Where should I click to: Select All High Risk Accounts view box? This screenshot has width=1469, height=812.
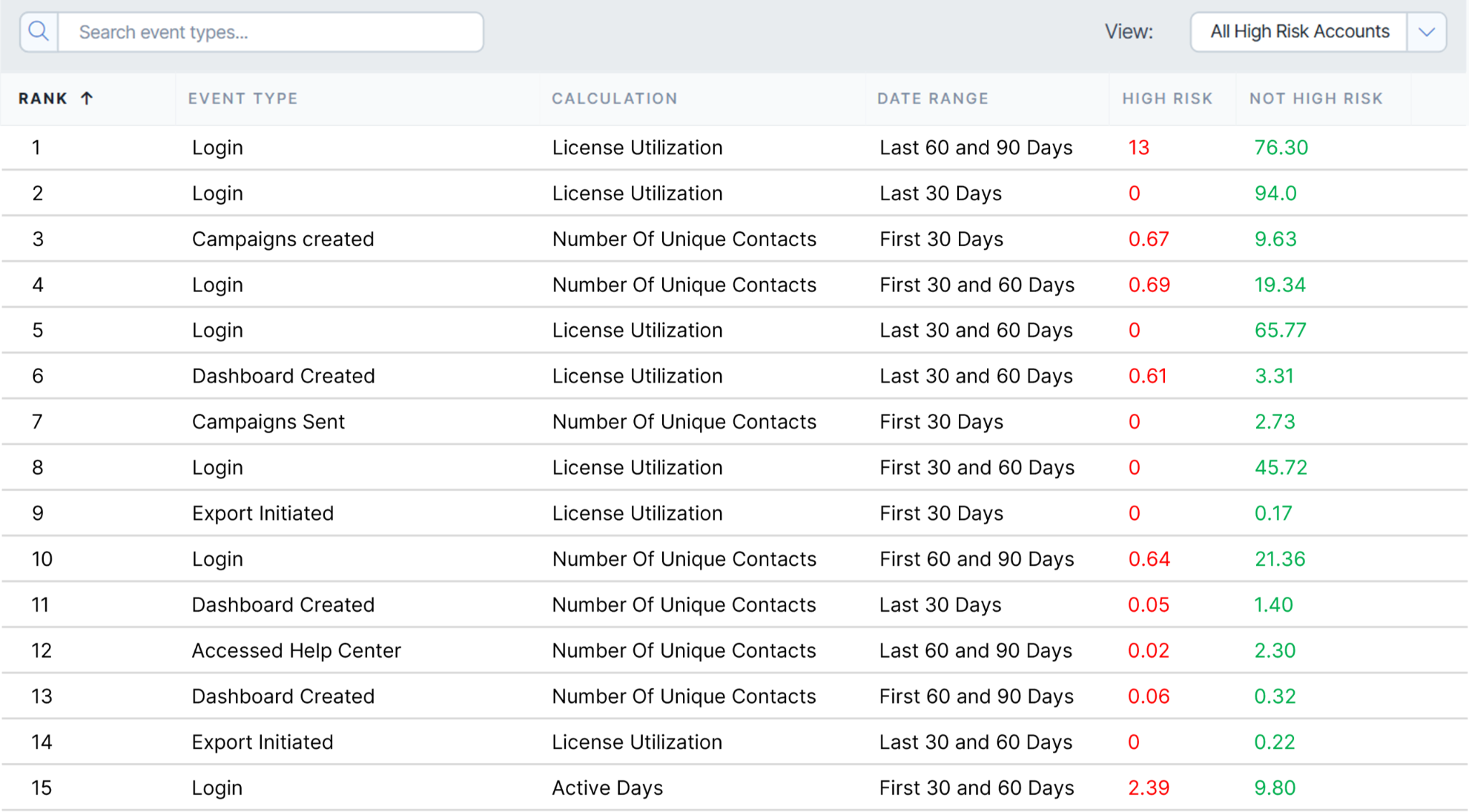coord(1299,32)
